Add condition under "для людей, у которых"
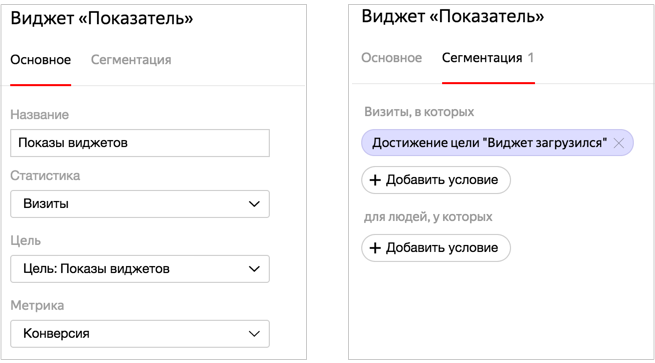This screenshot has width=655, height=363. point(436,248)
